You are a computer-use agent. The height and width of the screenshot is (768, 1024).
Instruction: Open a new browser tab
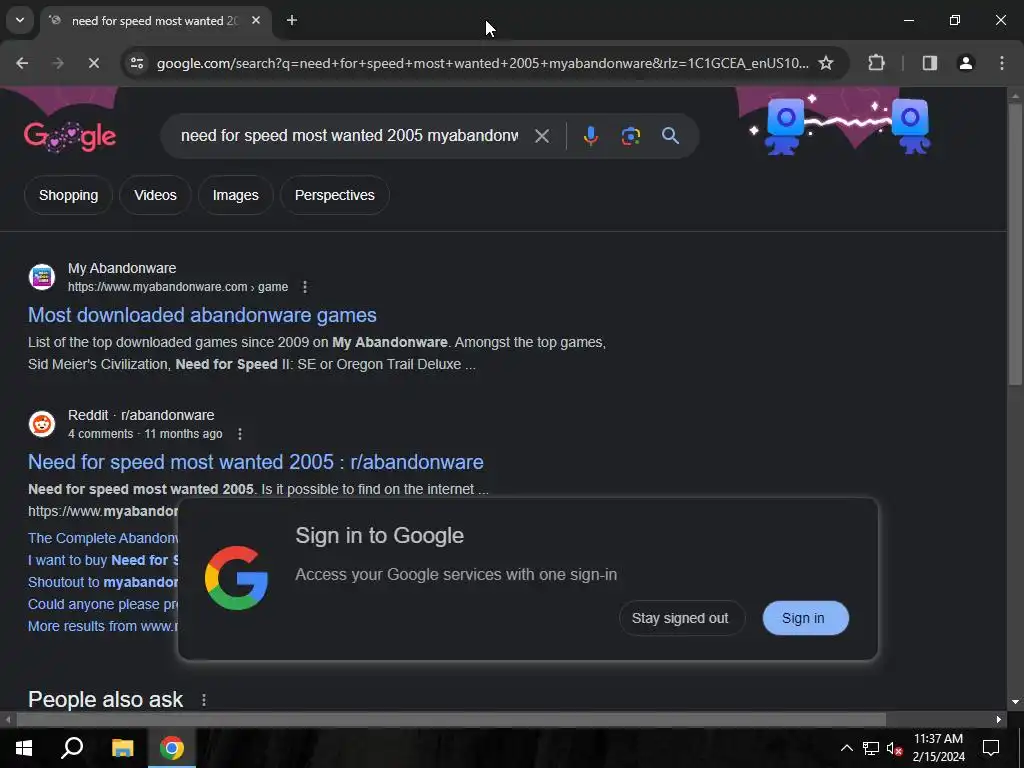(x=292, y=20)
